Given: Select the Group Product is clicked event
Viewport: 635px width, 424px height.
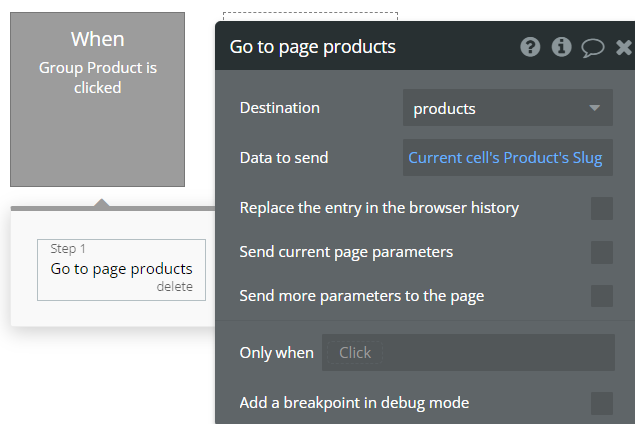Looking at the screenshot, I should click(x=98, y=99).
